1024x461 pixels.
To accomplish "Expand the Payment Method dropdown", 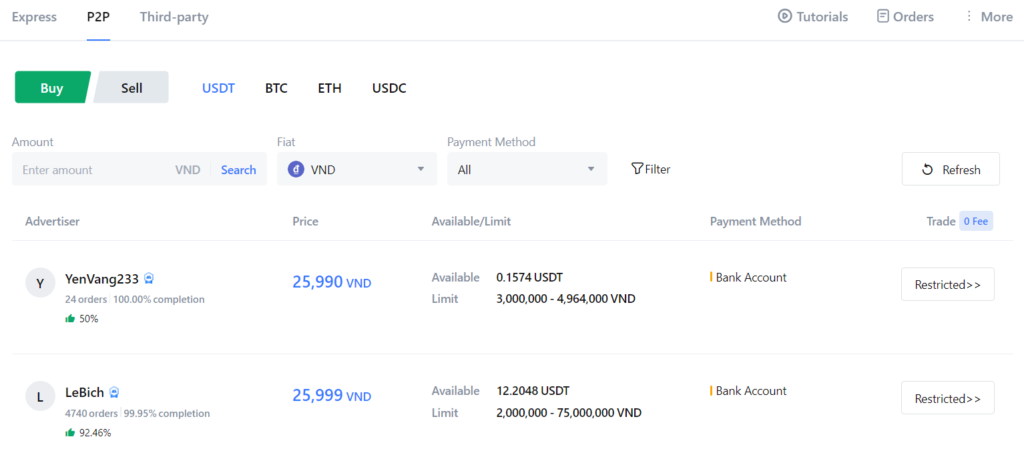I will [x=527, y=170].
